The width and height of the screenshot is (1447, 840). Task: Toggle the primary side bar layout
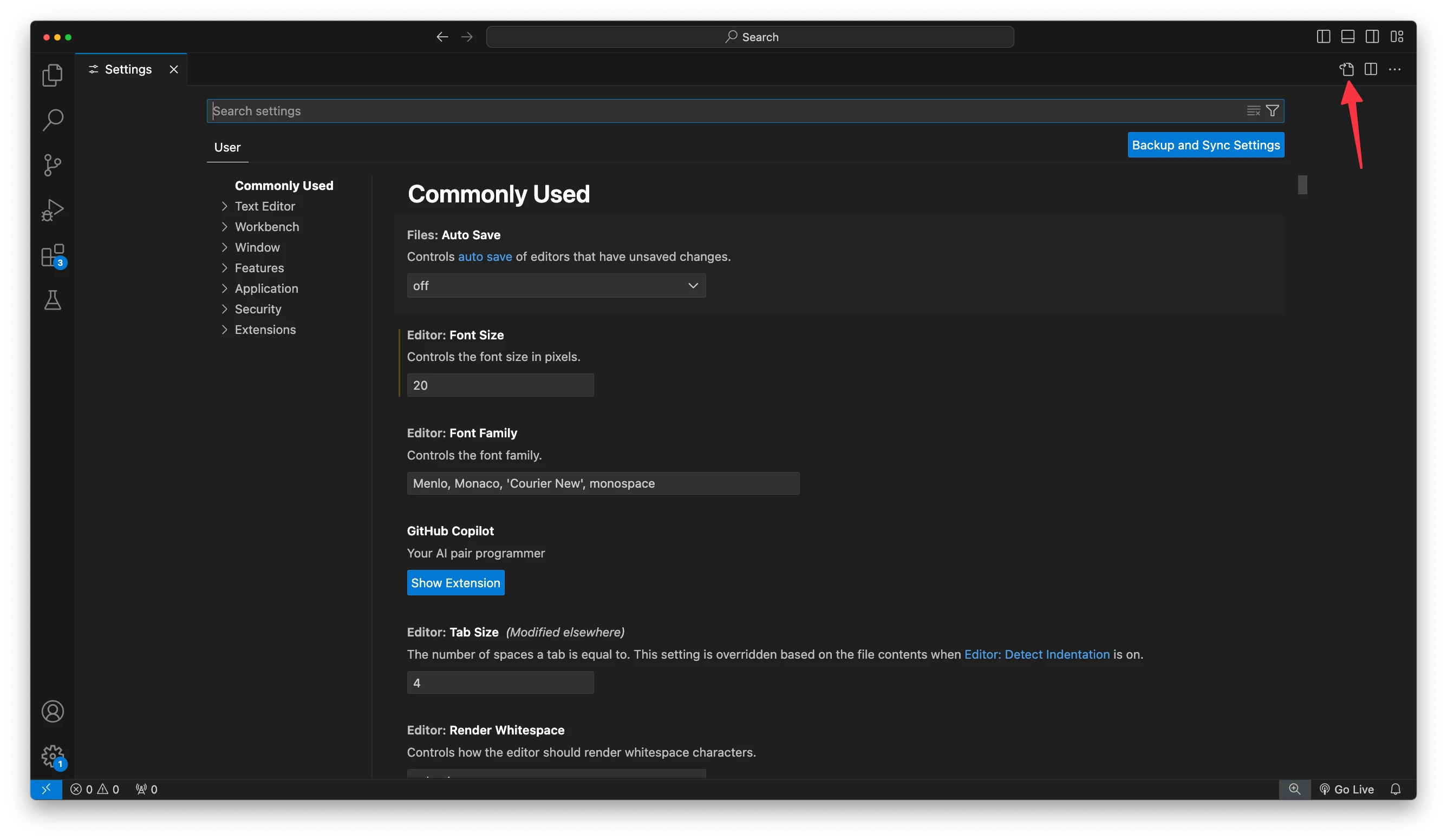click(x=1323, y=37)
